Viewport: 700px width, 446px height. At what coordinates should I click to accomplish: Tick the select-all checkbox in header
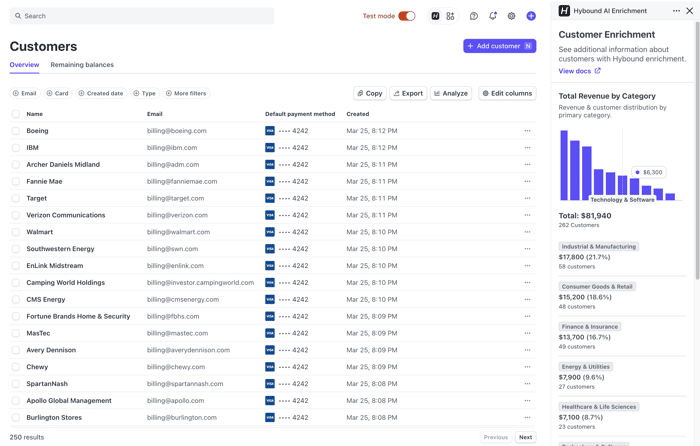[16, 114]
